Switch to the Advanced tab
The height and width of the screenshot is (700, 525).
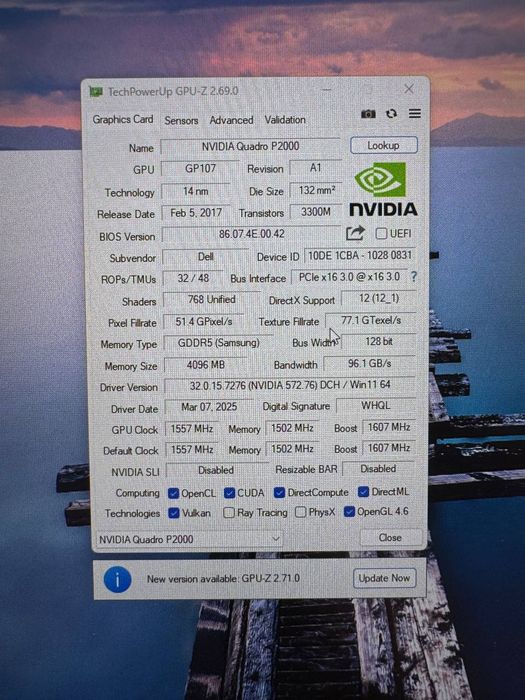point(231,120)
